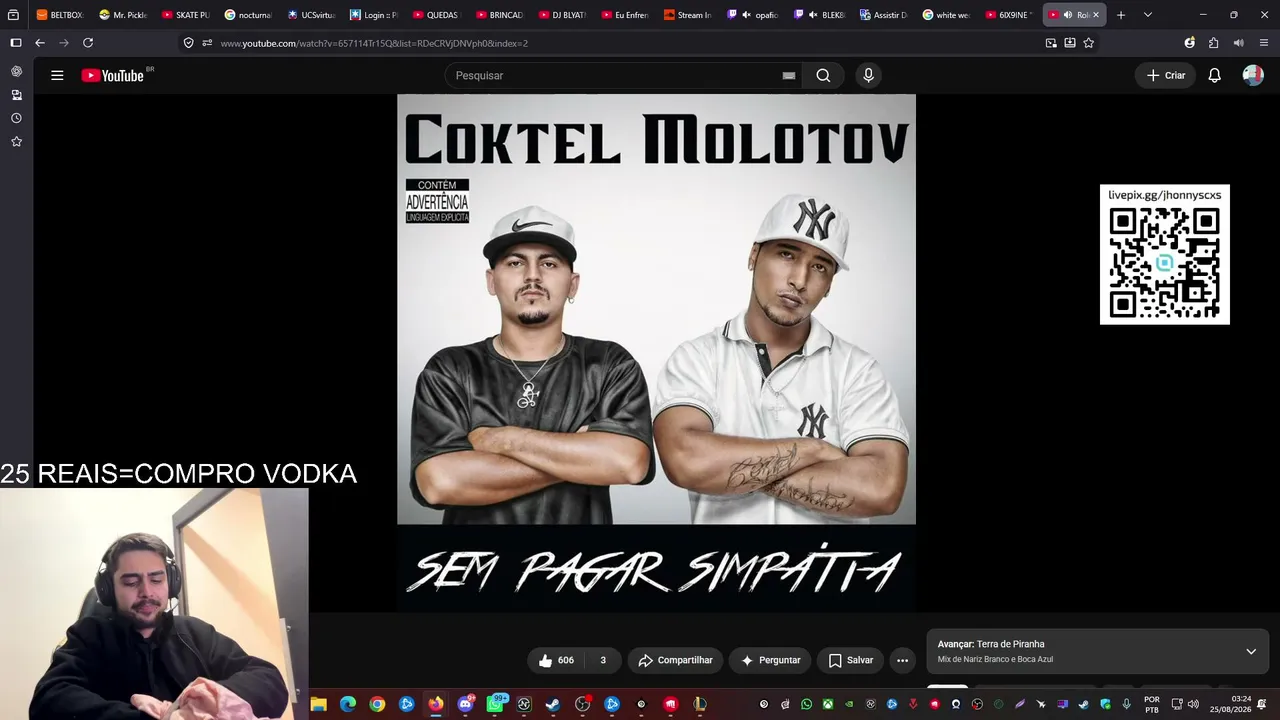Open the POR PTB language switcher
Image resolution: width=1280 pixels, height=720 pixels.
(1152, 704)
